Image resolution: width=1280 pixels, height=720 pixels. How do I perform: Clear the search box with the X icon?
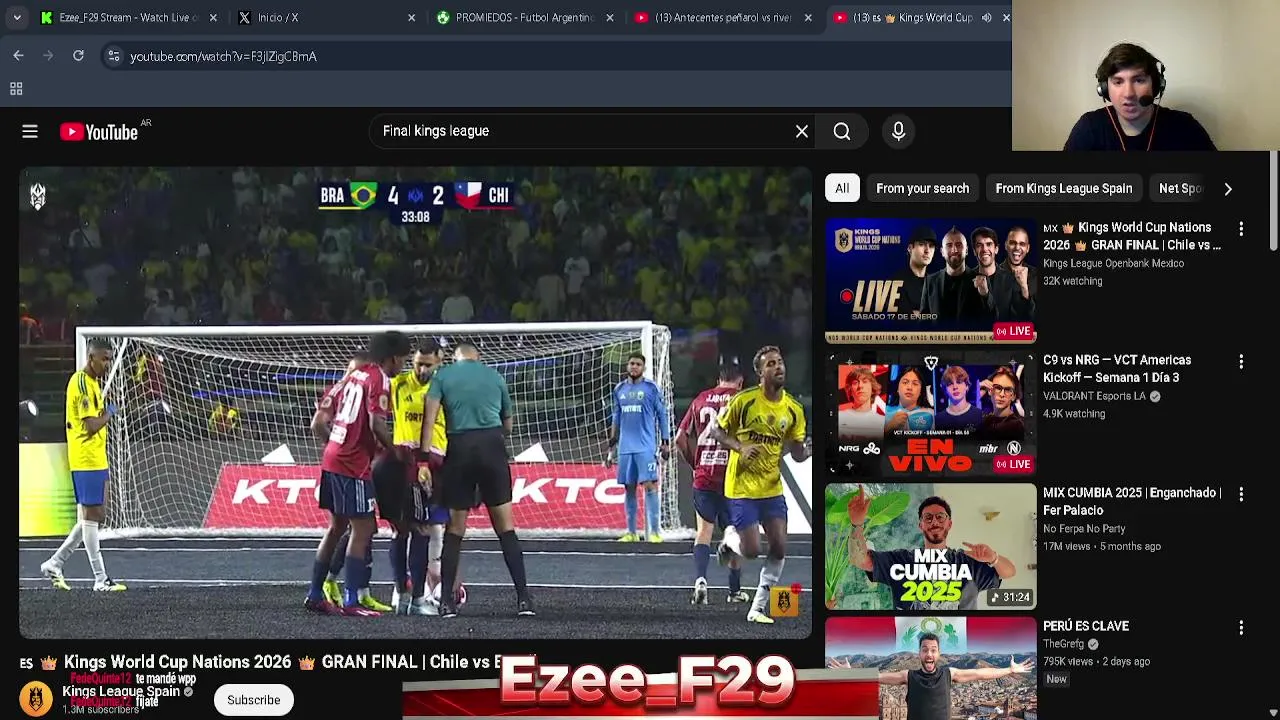(802, 131)
